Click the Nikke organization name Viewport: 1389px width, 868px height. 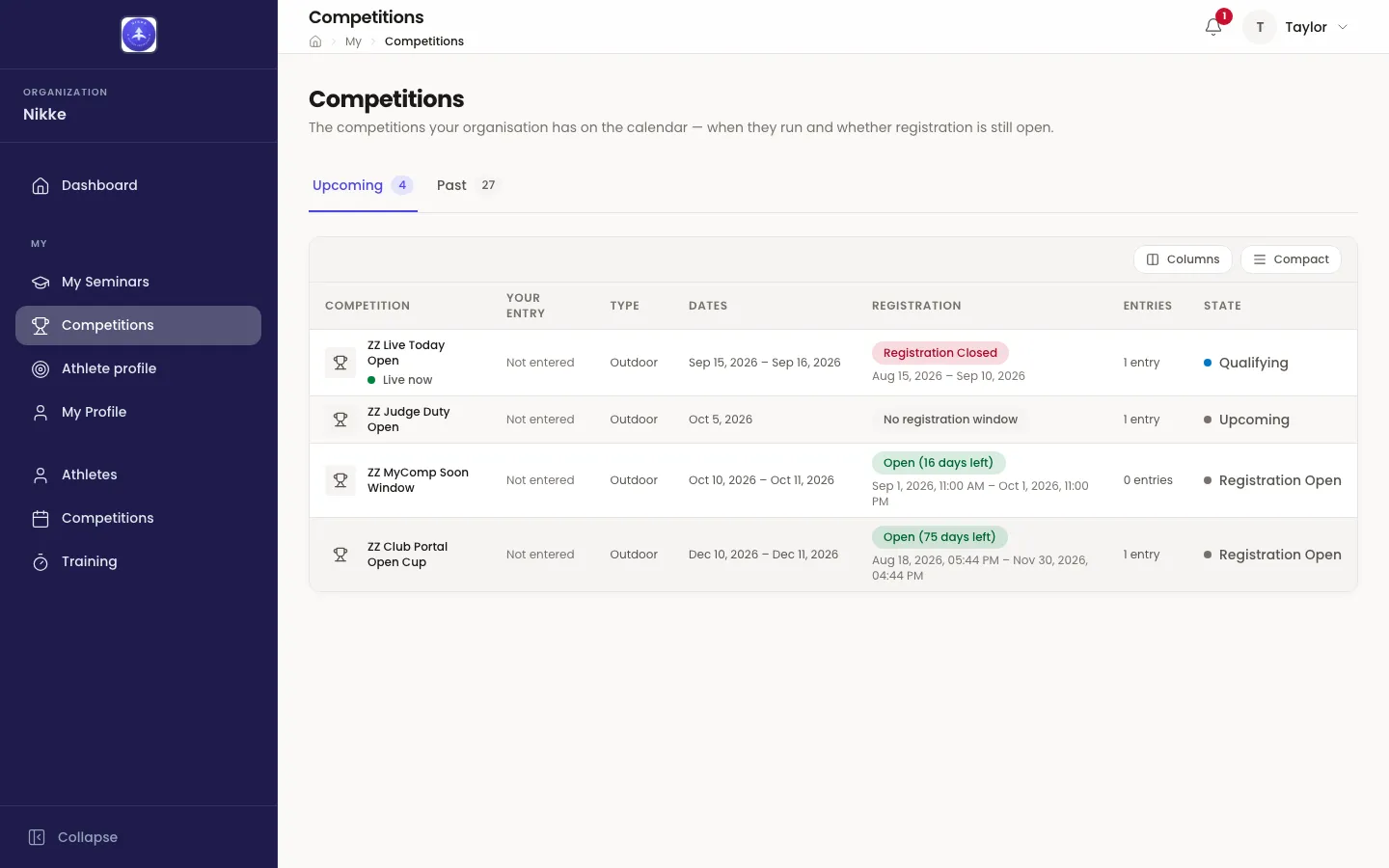pos(44,114)
